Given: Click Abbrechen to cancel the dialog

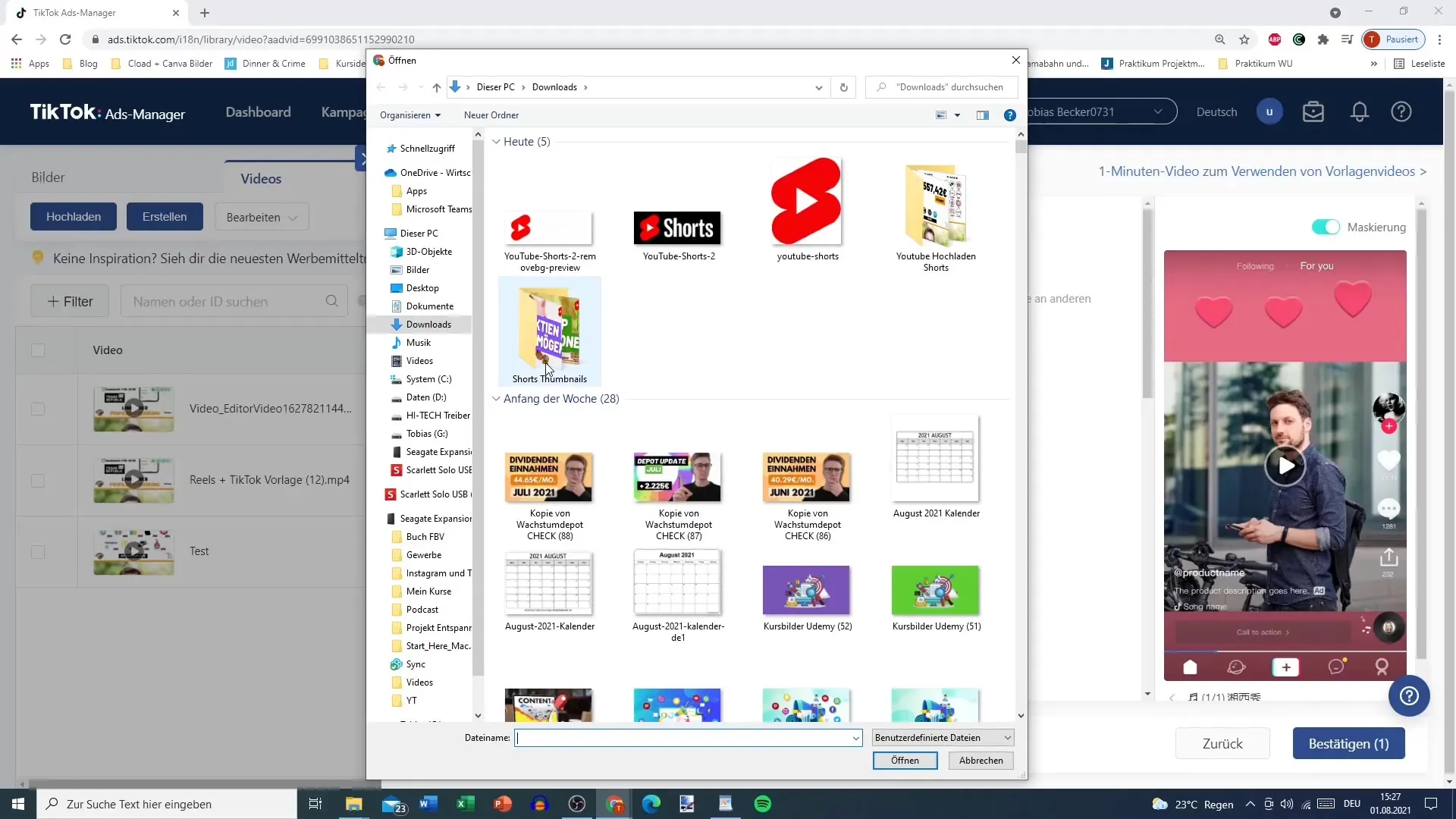Looking at the screenshot, I should tap(981, 761).
